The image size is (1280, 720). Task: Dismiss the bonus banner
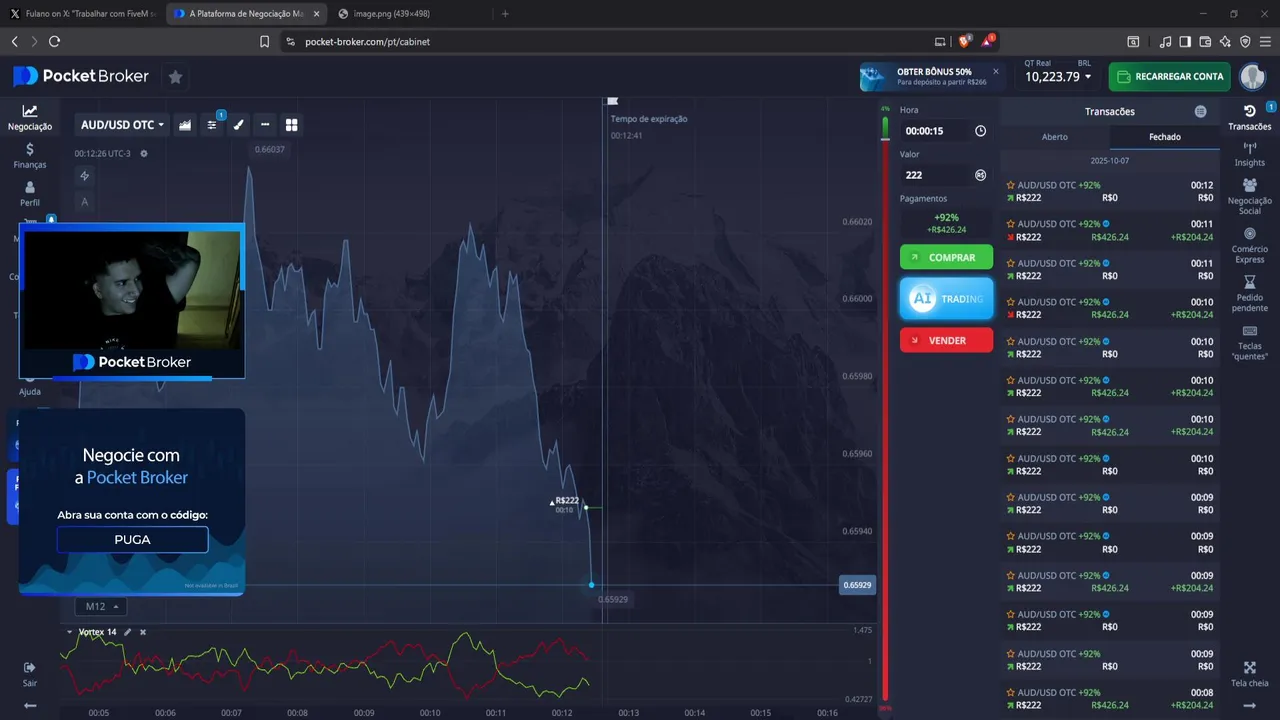[x=996, y=71]
